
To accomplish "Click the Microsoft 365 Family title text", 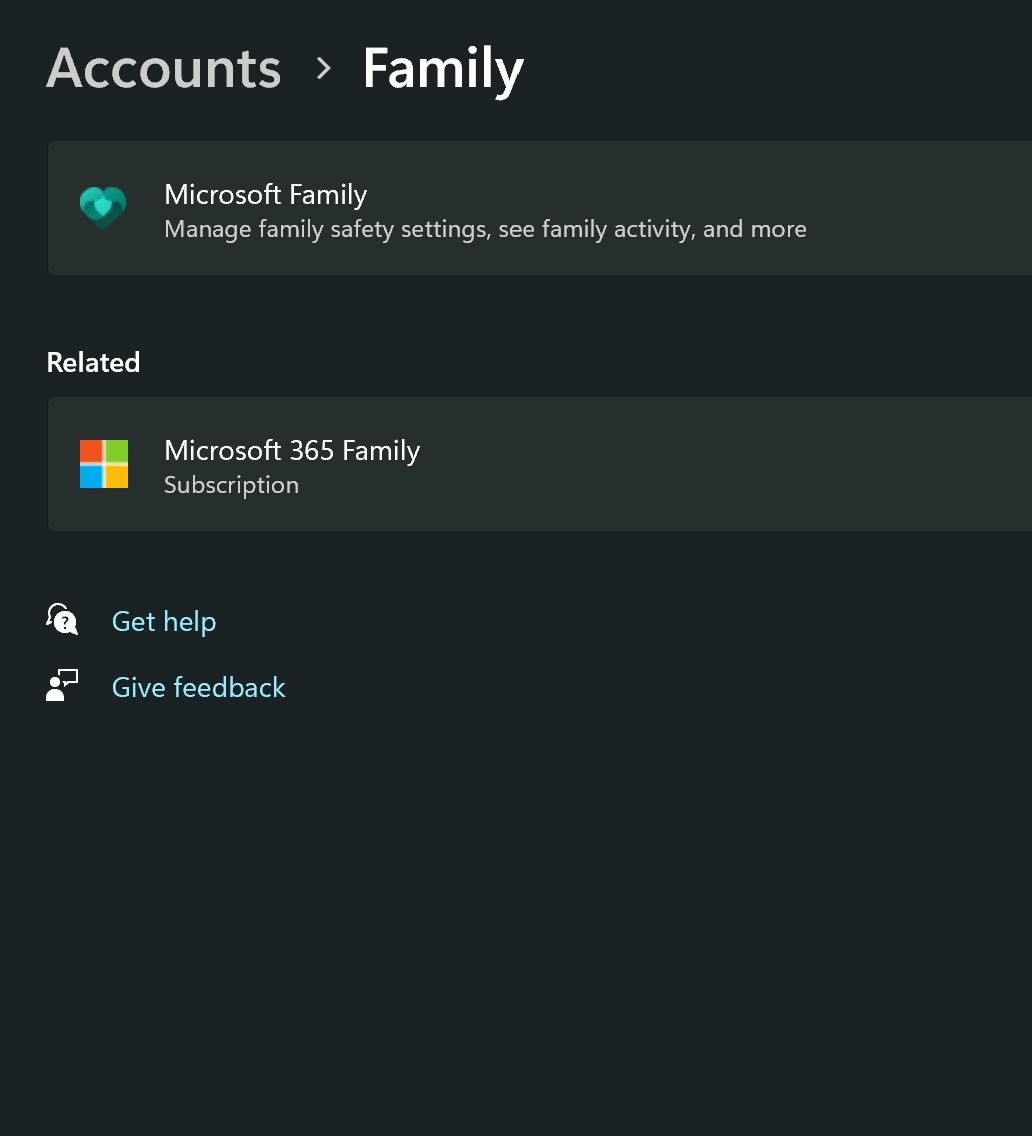I will [x=292, y=450].
